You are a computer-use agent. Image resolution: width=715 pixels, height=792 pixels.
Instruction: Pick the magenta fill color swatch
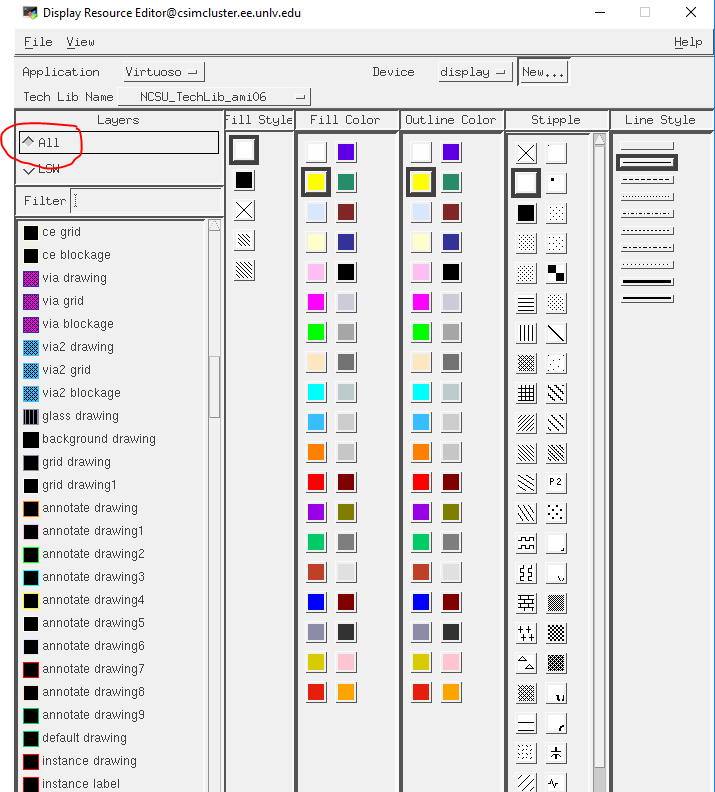click(316, 302)
